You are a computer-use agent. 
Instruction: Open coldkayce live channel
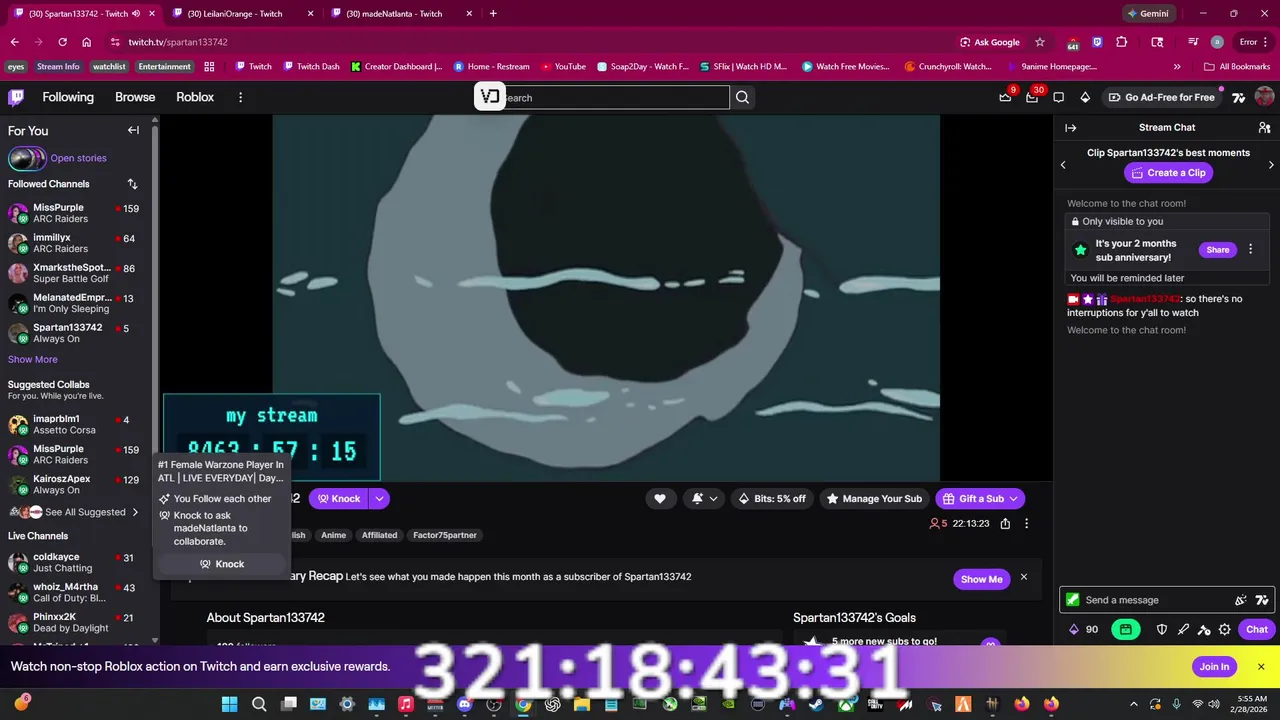tap(75, 562)
